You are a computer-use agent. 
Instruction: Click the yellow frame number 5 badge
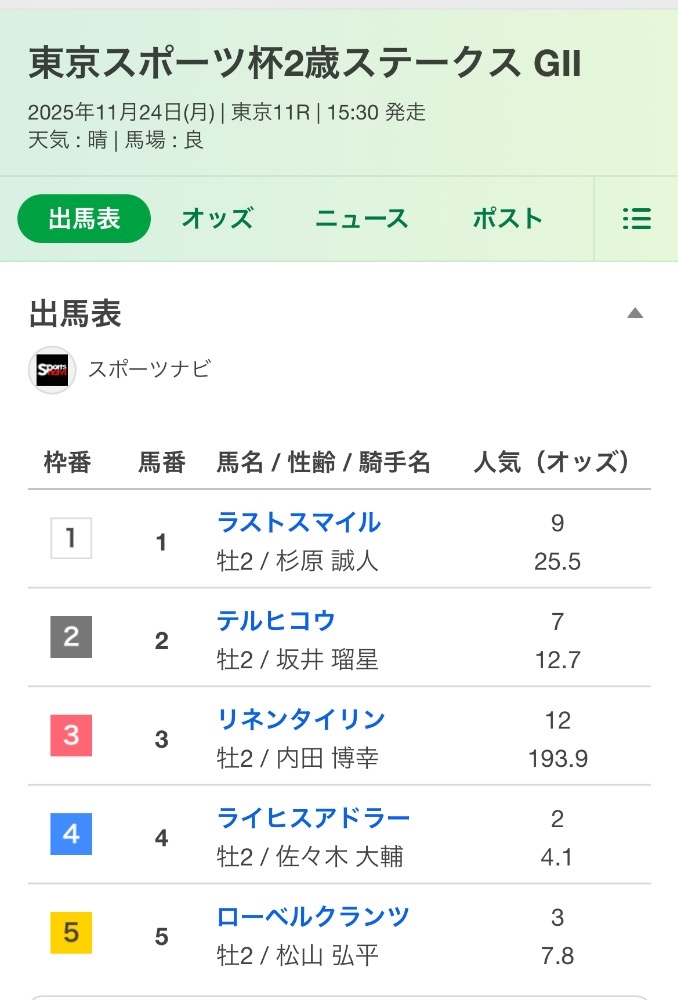[x=71, y=932]
